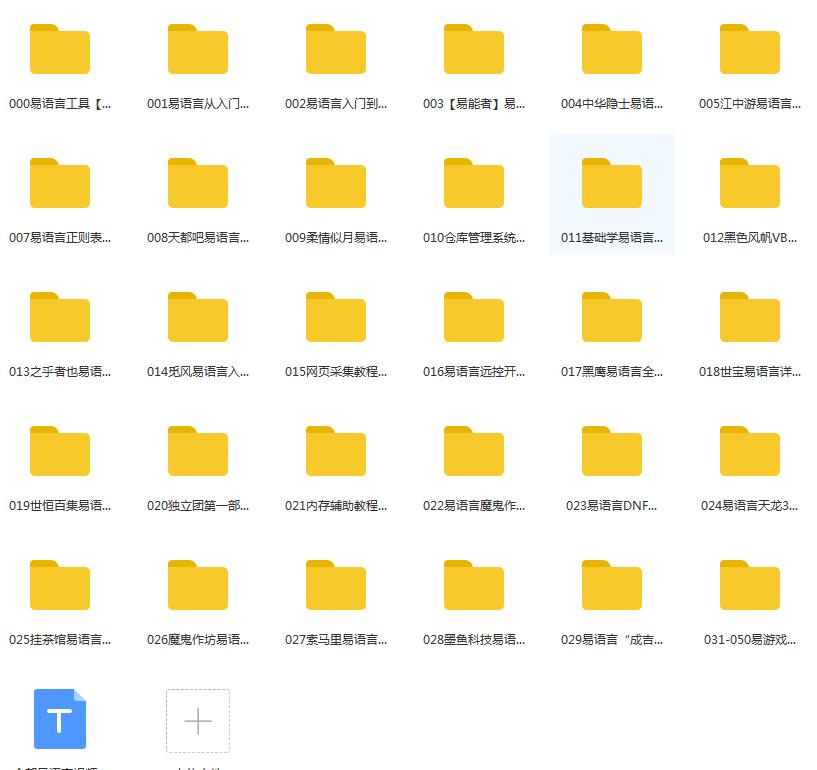This screenshot has width=817, height=770.
Task: Open the 015网页采集教程 folder icon
Action: pyautogui.click(x=336, y=317)
